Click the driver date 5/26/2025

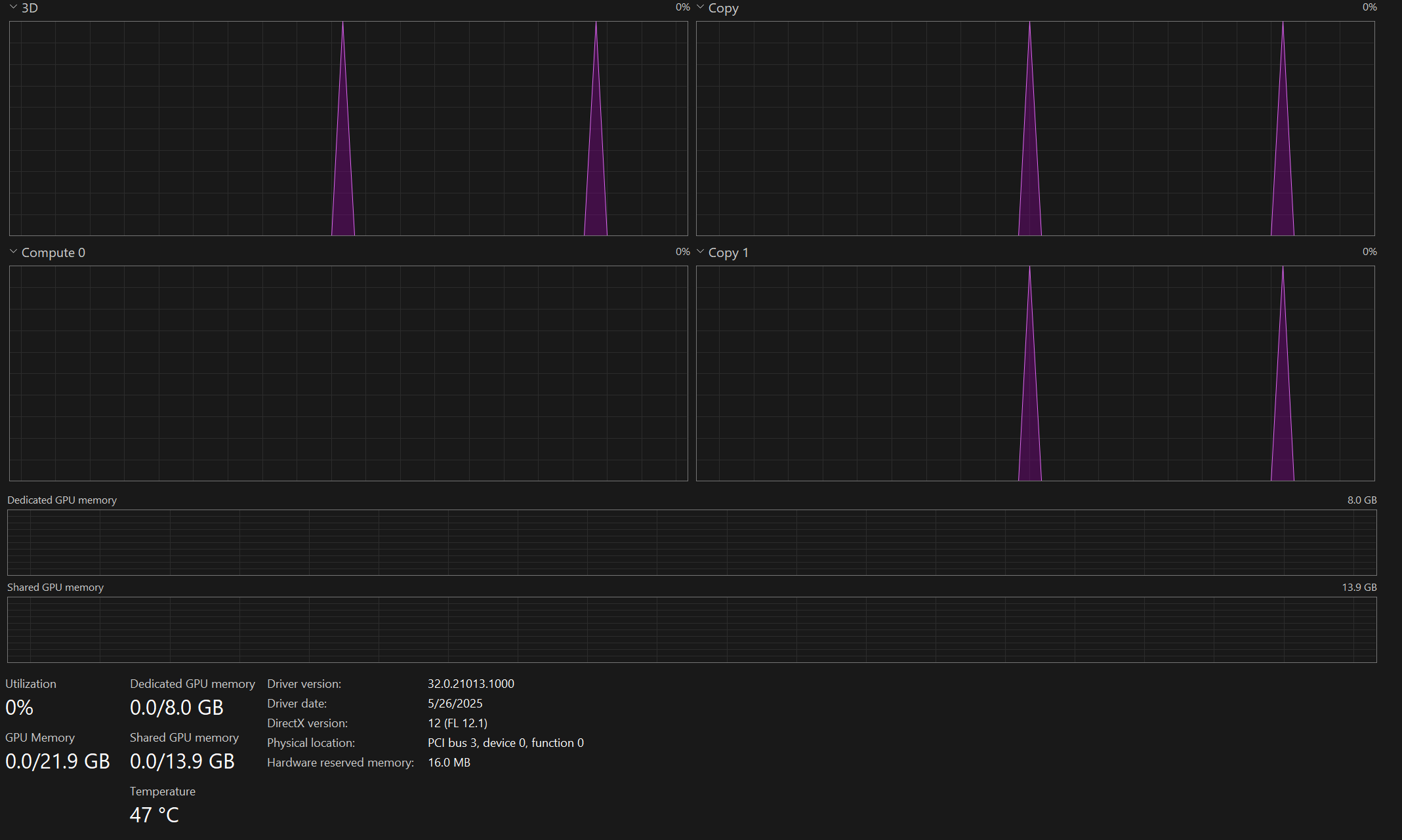tap(455, 704)
